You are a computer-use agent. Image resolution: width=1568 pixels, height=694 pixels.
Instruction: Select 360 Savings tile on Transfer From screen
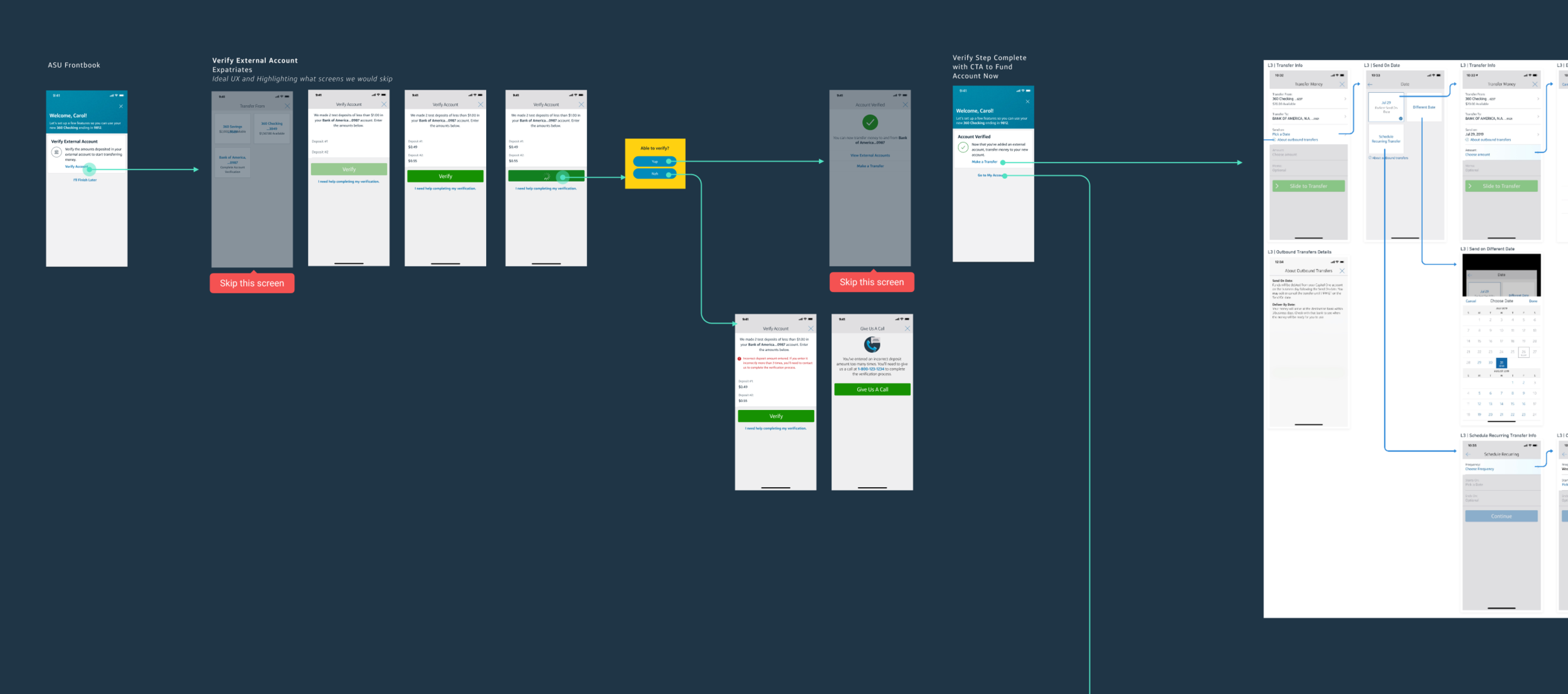tap(232, 129)
